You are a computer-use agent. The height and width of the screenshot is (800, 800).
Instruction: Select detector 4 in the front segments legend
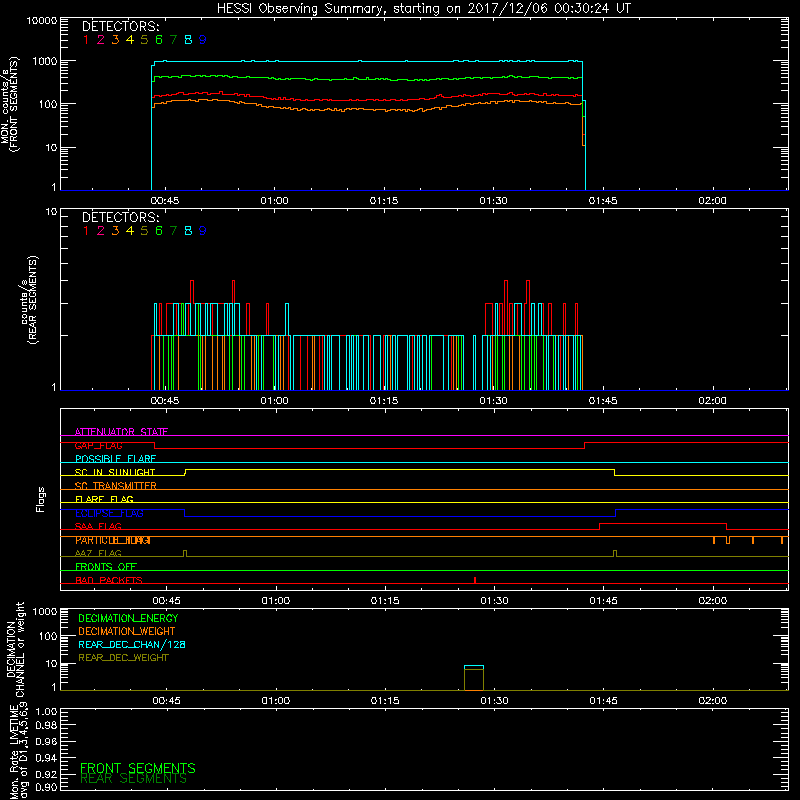coord(130,40)
